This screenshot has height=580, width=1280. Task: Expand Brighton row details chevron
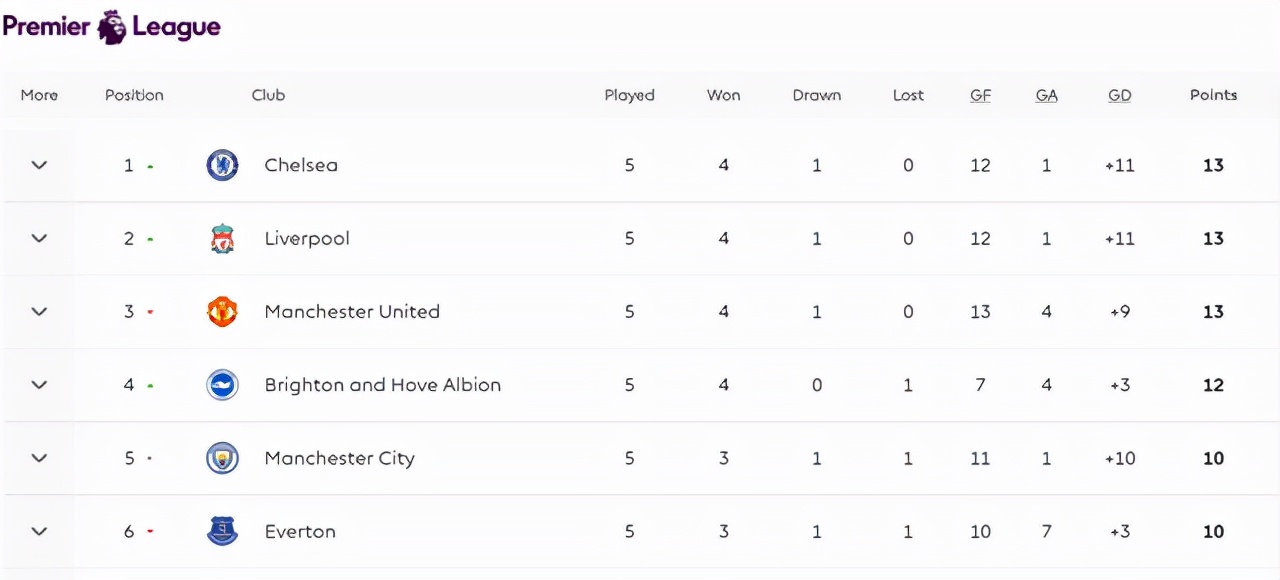click(x=39, y=384)
